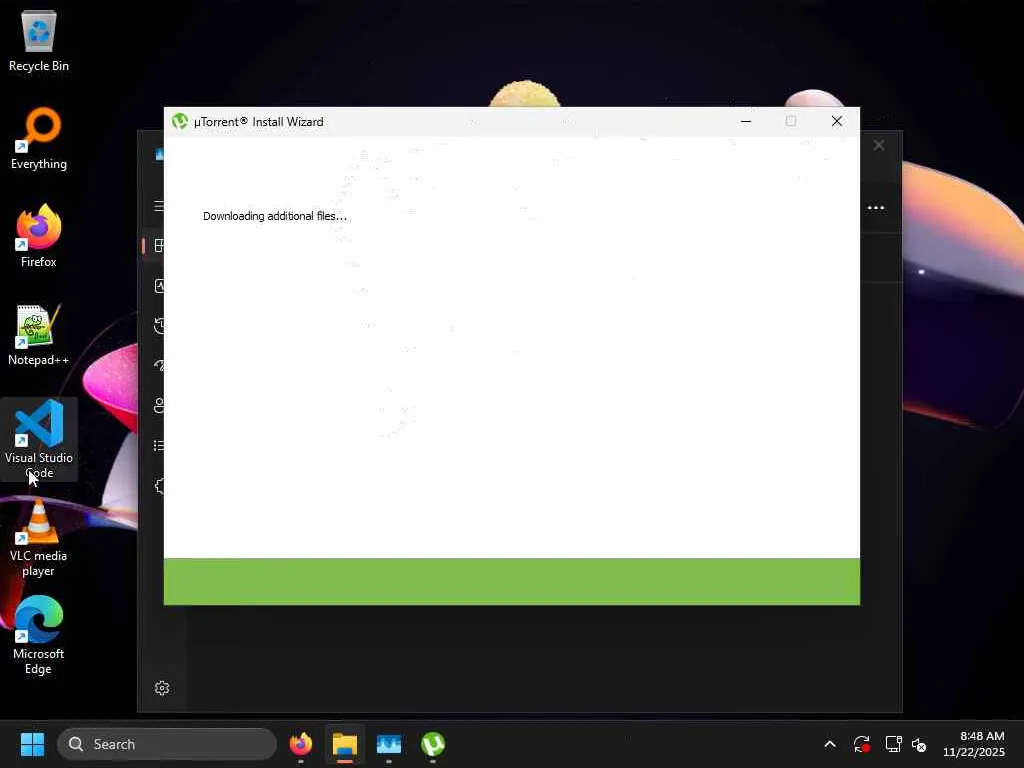1024x768 pixels.
Task: Open App history in Task Manager sidebar
Action: 158,325
